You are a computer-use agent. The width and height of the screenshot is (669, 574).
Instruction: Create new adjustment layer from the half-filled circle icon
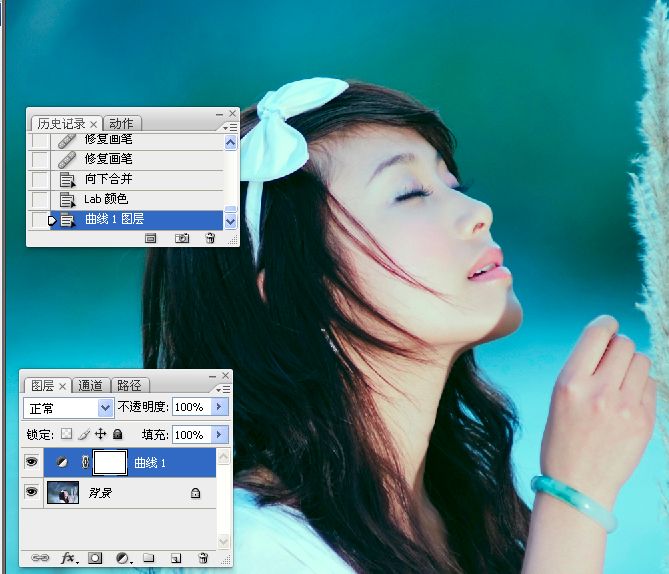coord(123,557)
